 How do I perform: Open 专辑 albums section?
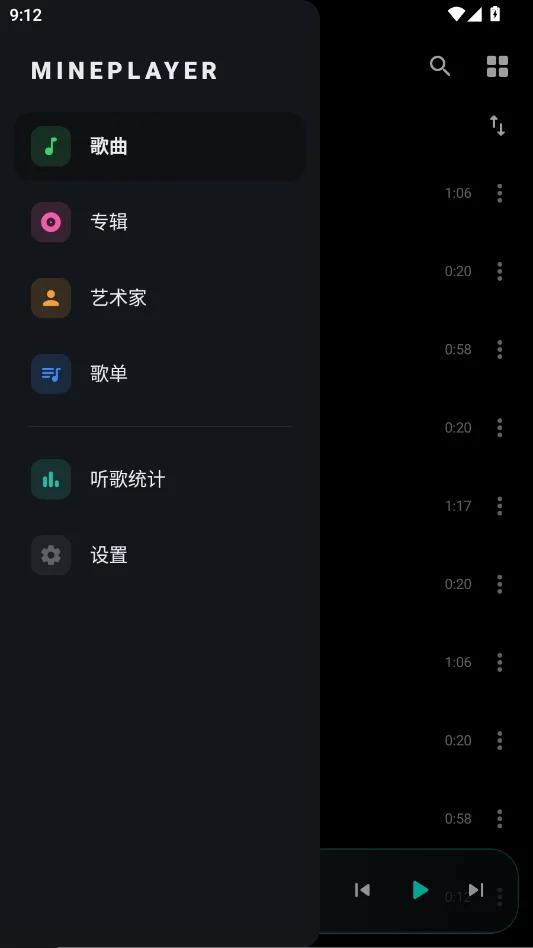pyautogui.click(x=160, y=222)
